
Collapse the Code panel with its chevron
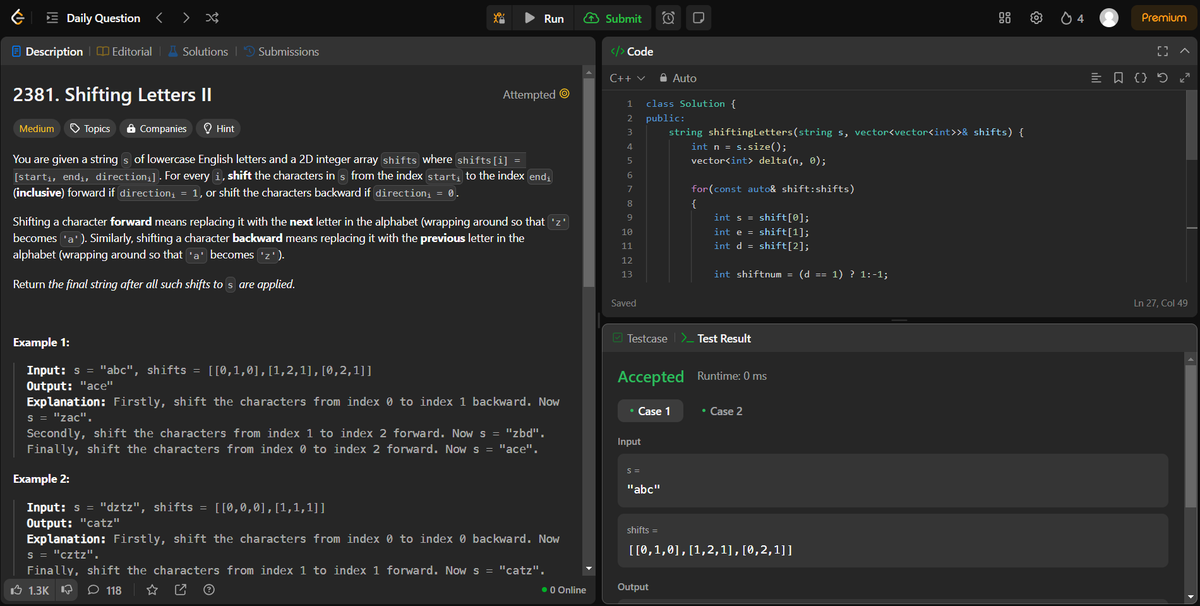[x=1184, y=50]
